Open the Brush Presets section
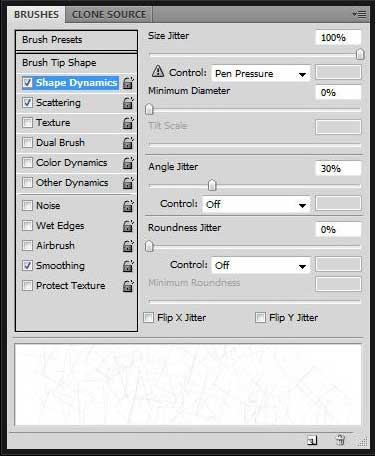The image size is (375, 456). pyautogui.click(x=76, y=40)
